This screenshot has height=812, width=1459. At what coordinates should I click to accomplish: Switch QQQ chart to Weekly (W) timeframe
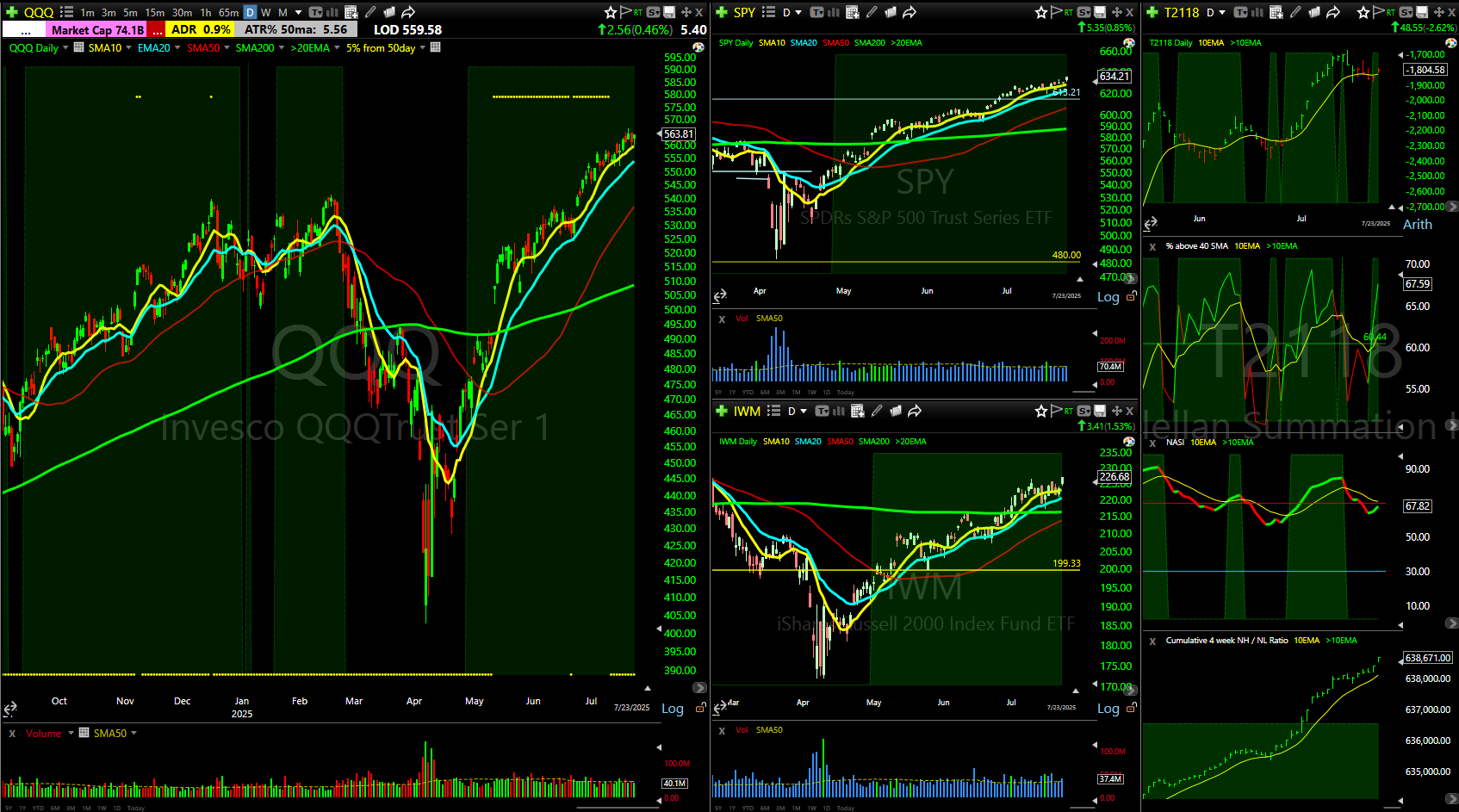tap(265, 13)
